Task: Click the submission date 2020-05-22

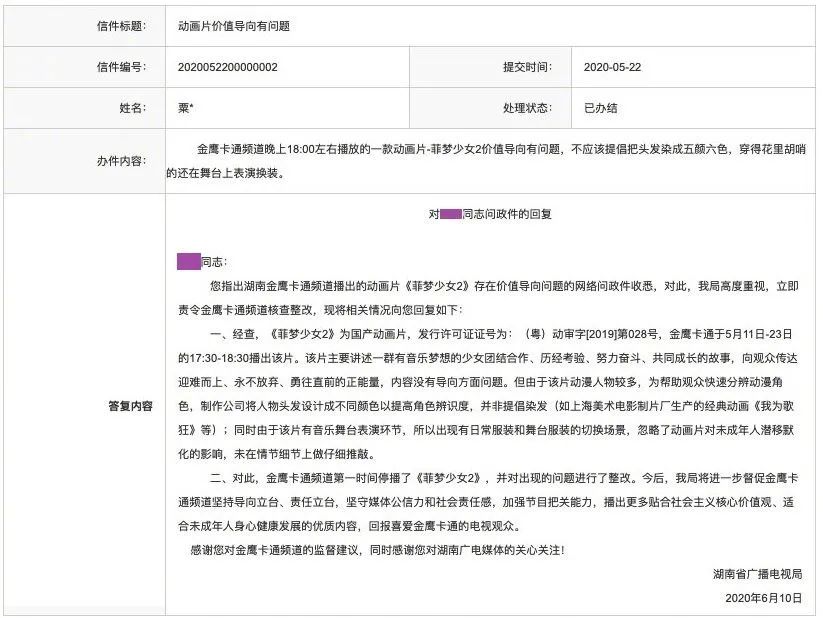Action: pyautogui.click(x=612, y=67)
